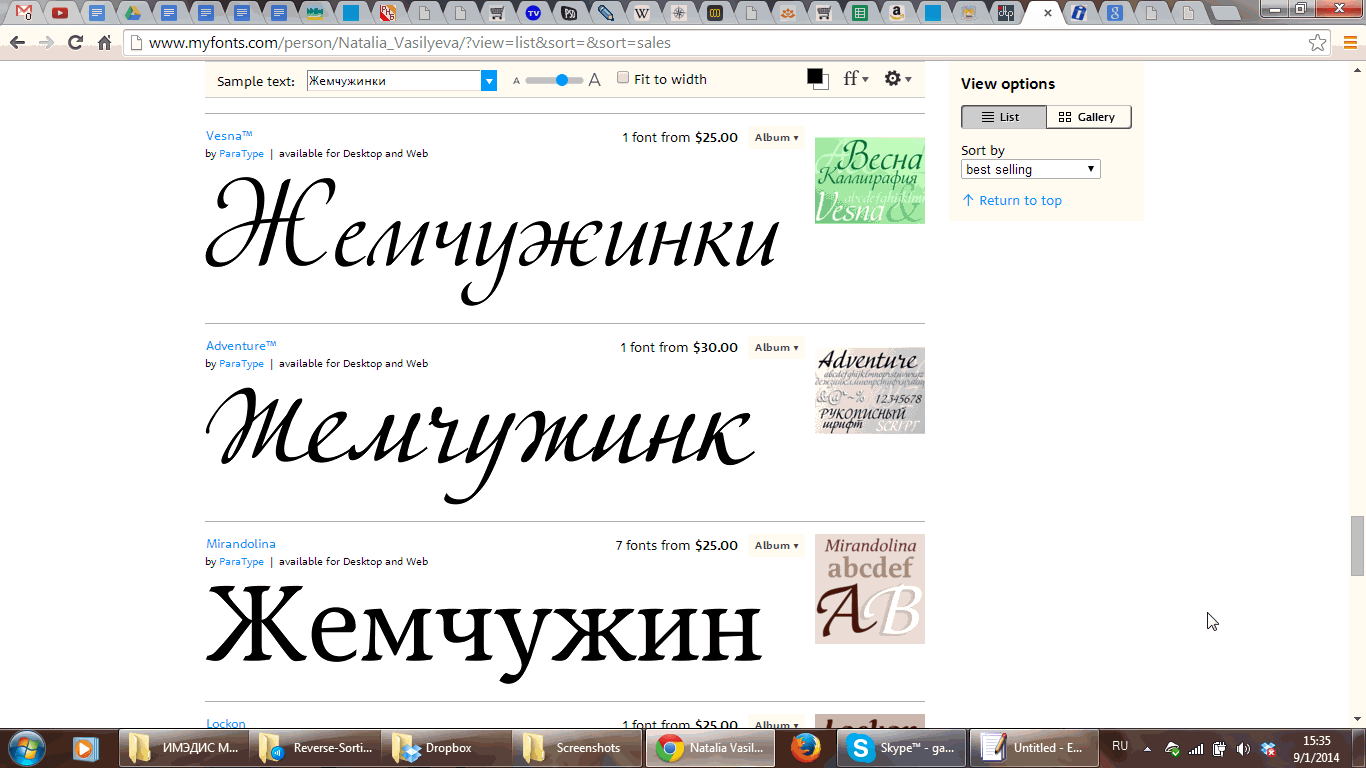Close the active MyFonts tab

click(x=1047, y=13)
